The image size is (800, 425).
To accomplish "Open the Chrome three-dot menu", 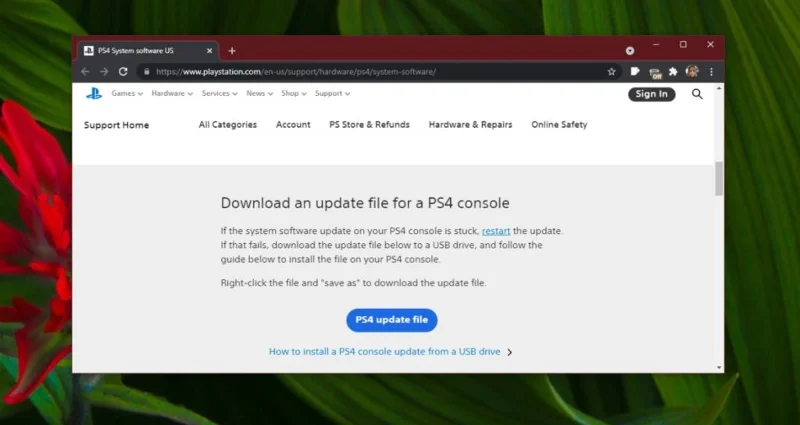I will tap(711, 71).
